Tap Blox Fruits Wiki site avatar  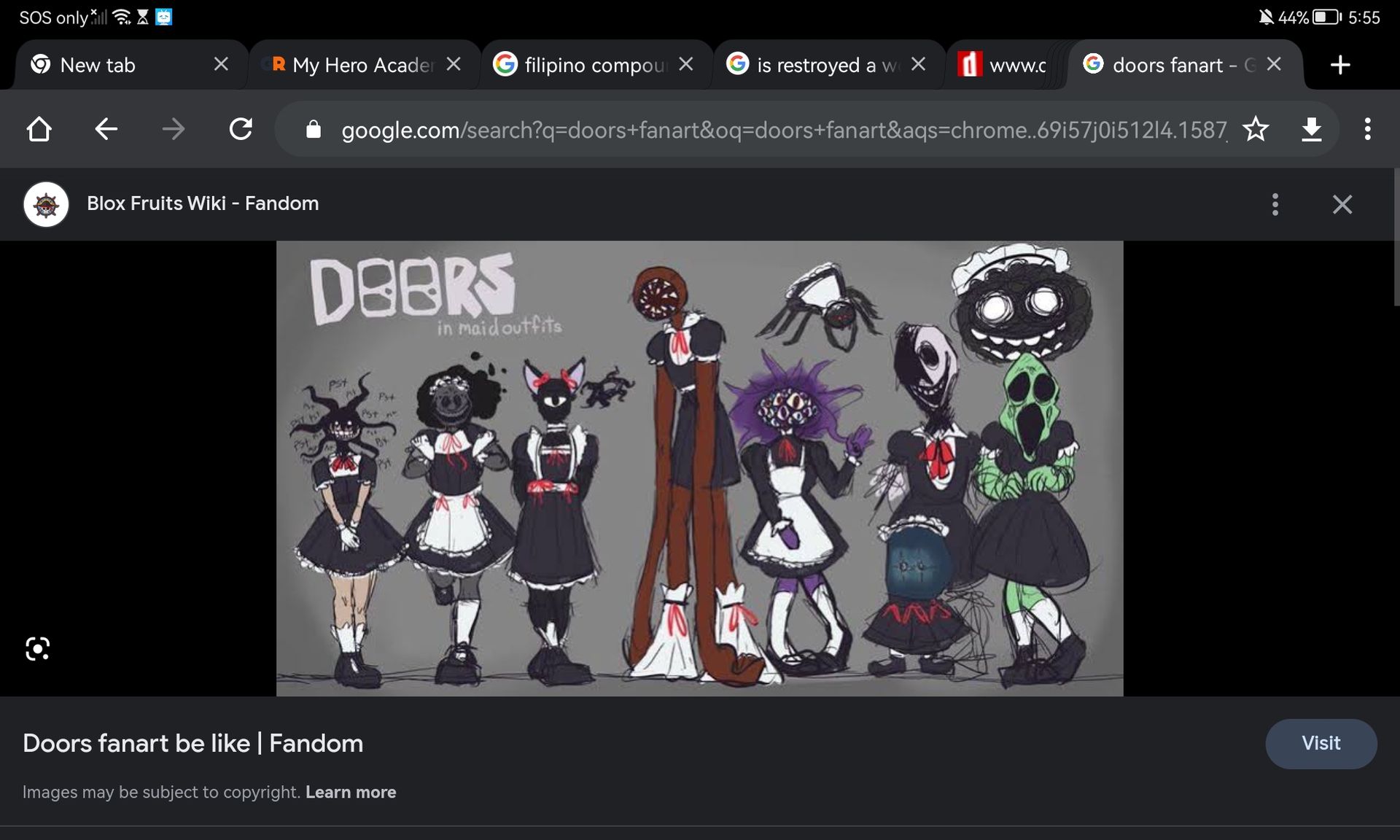click(47, 204)
